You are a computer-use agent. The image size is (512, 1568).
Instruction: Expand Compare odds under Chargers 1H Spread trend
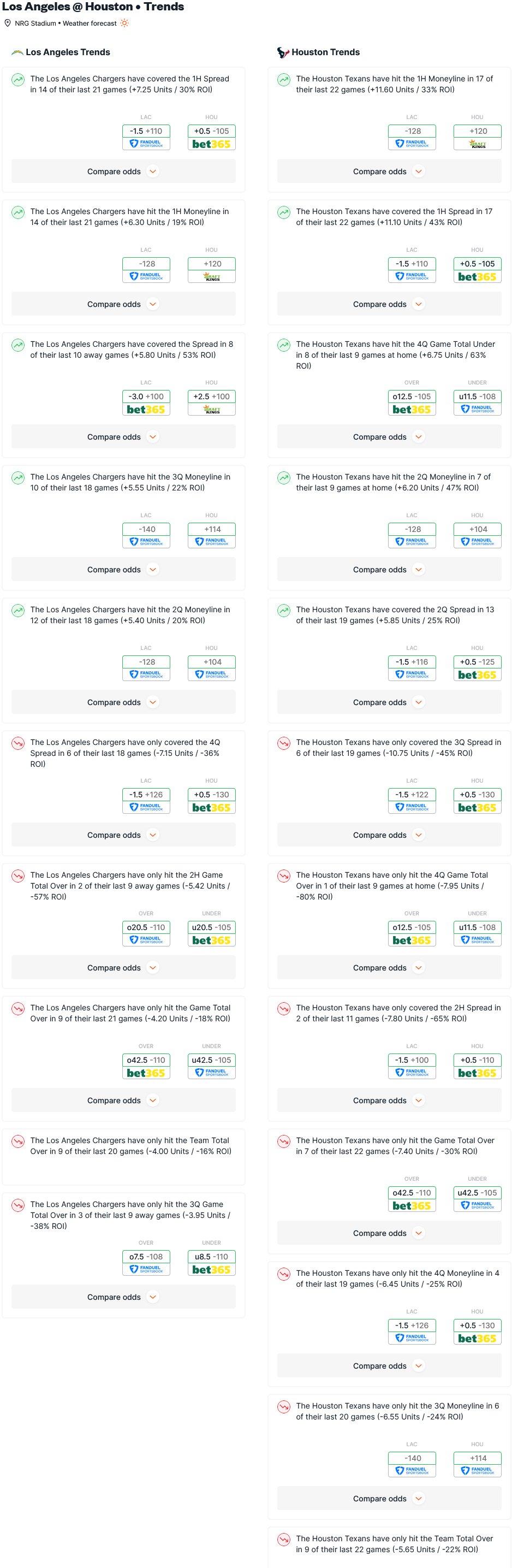(x=123, y=171)
